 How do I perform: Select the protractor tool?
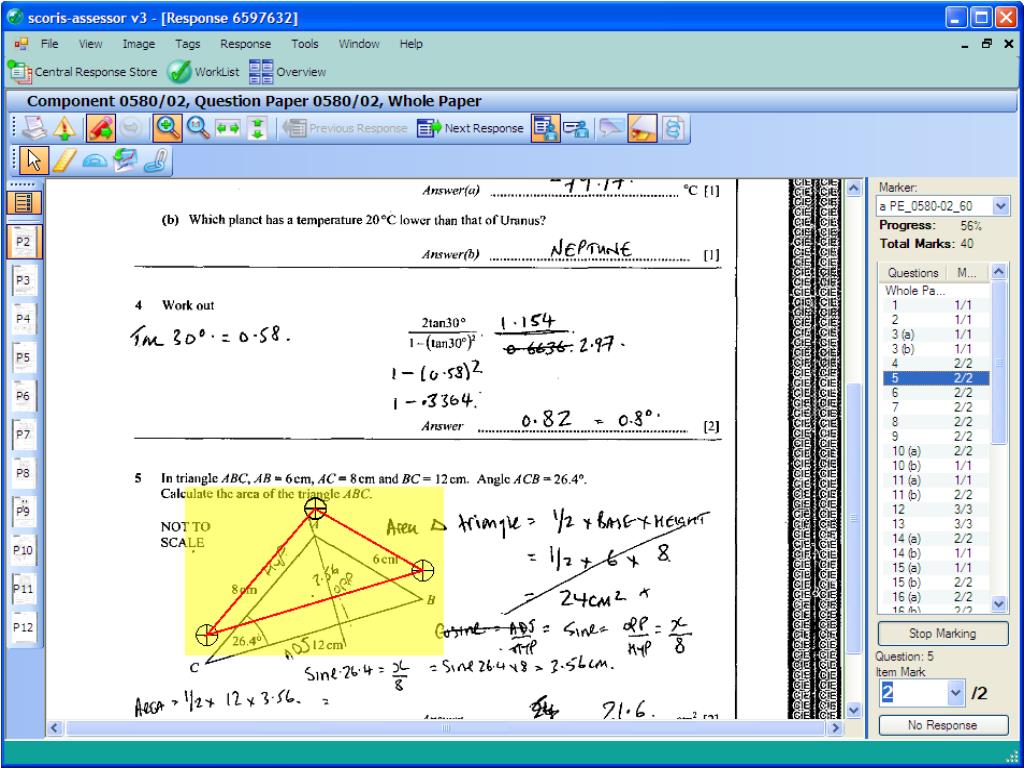click(x=95, y=161)
